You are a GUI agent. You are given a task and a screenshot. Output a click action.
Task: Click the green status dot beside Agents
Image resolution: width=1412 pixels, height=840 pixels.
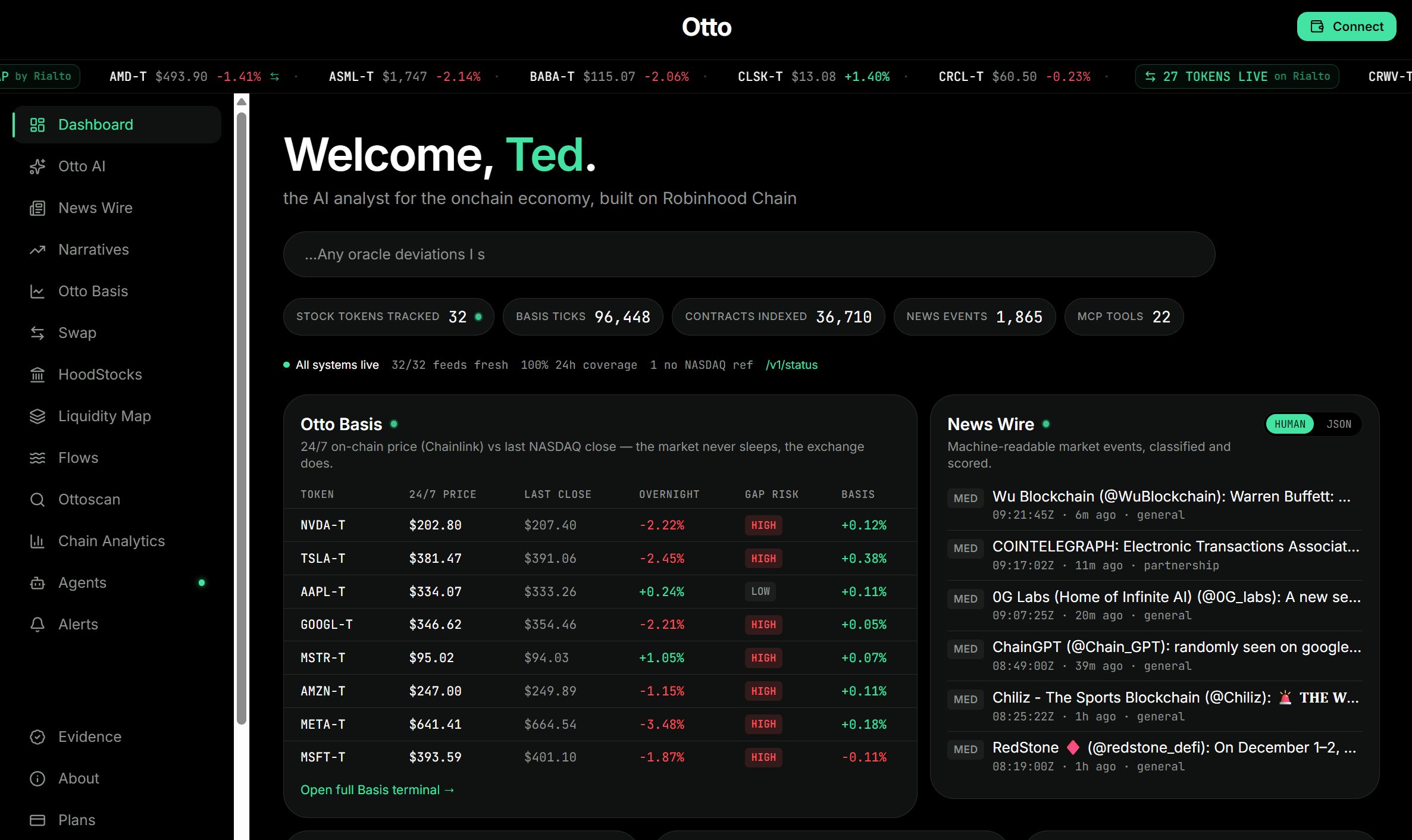pos(202,583)
